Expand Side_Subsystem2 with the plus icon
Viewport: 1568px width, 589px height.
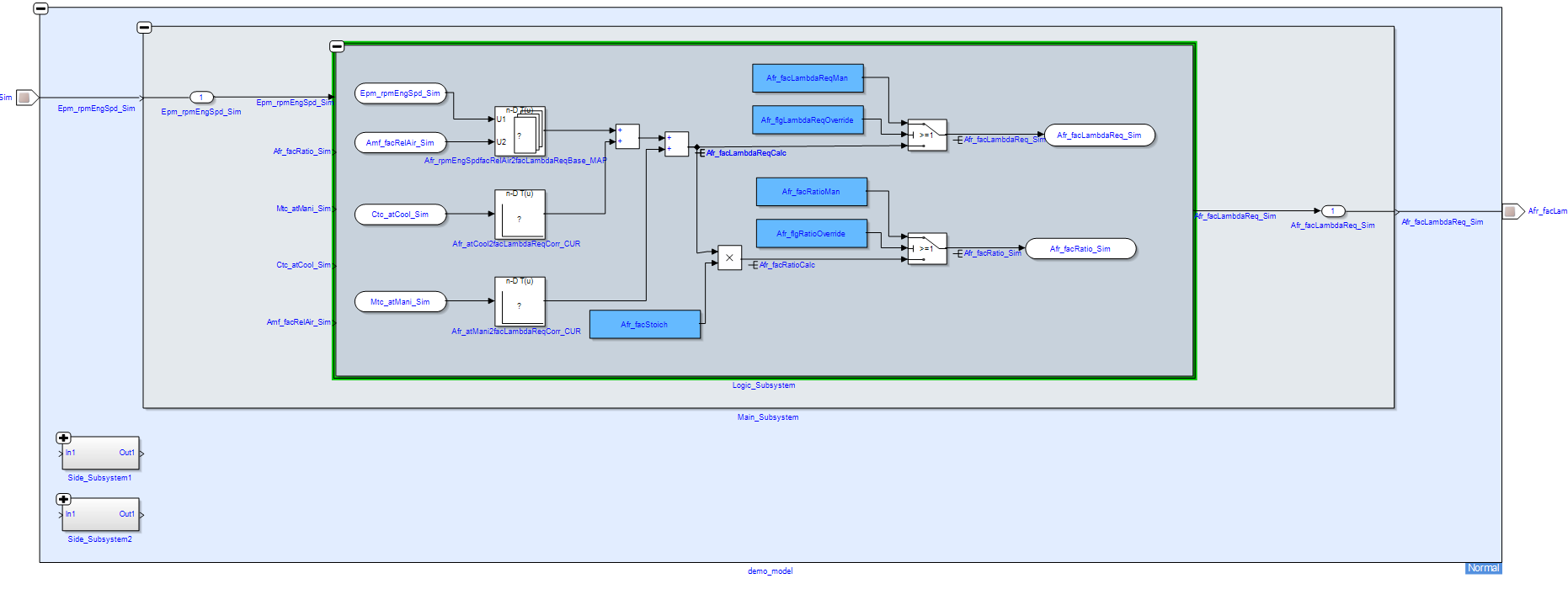pyautogui.click(x=63, y=499)
